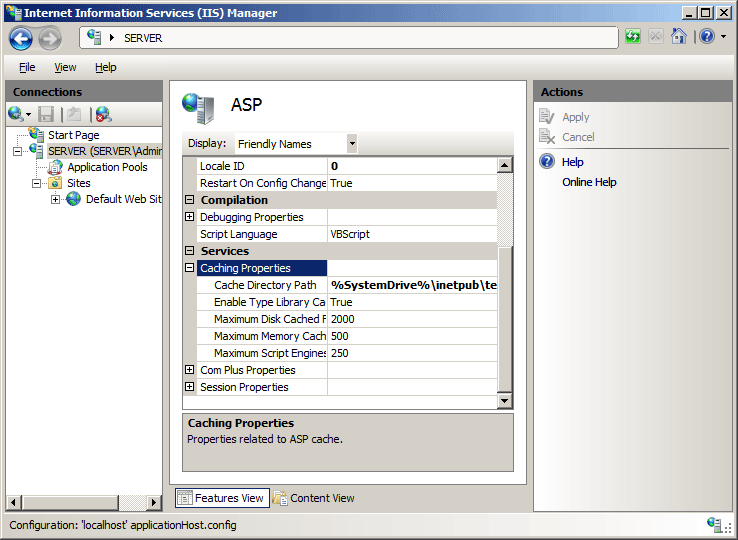The image size is (738, 540).
Task: Select Application Pools in the connections tree
Action: click(106, 167)
